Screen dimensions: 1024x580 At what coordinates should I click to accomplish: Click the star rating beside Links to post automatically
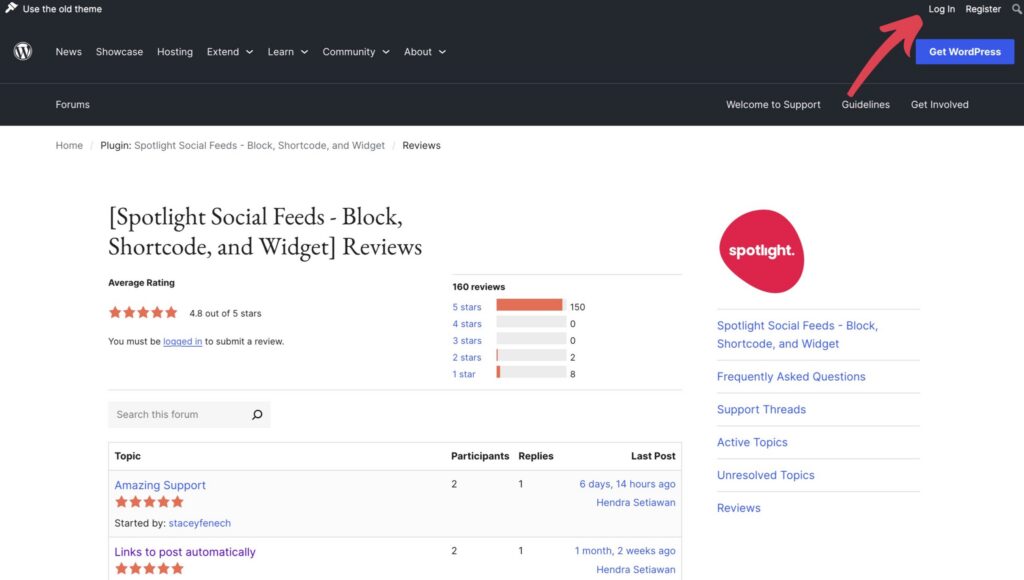148,569
